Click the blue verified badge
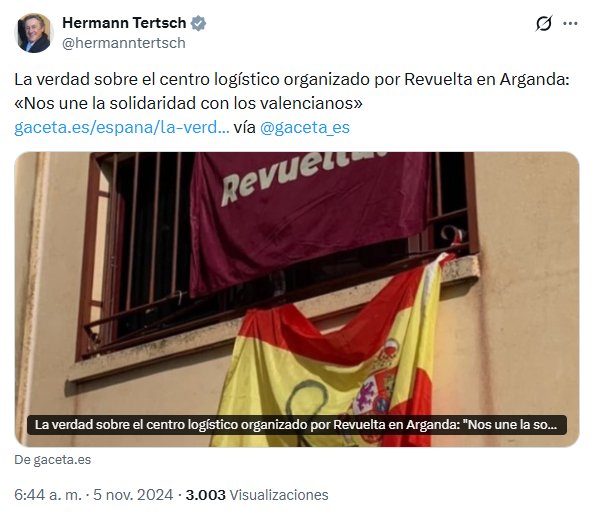Viewport: 595px width, 521px height. [198, 23]
